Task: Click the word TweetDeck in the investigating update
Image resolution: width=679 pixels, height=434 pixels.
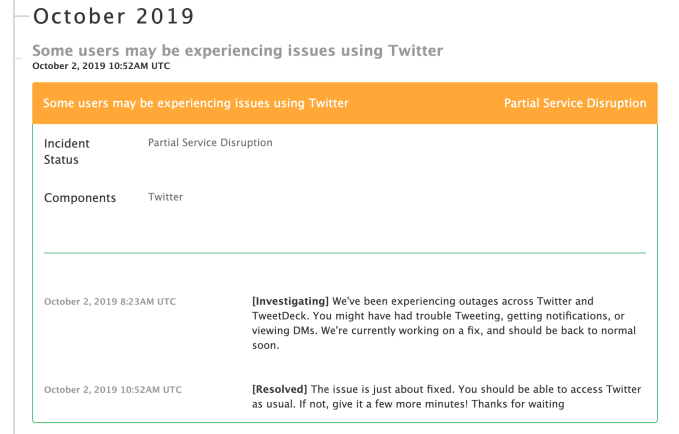Action: pyautogui.click(x=283, y=316)
